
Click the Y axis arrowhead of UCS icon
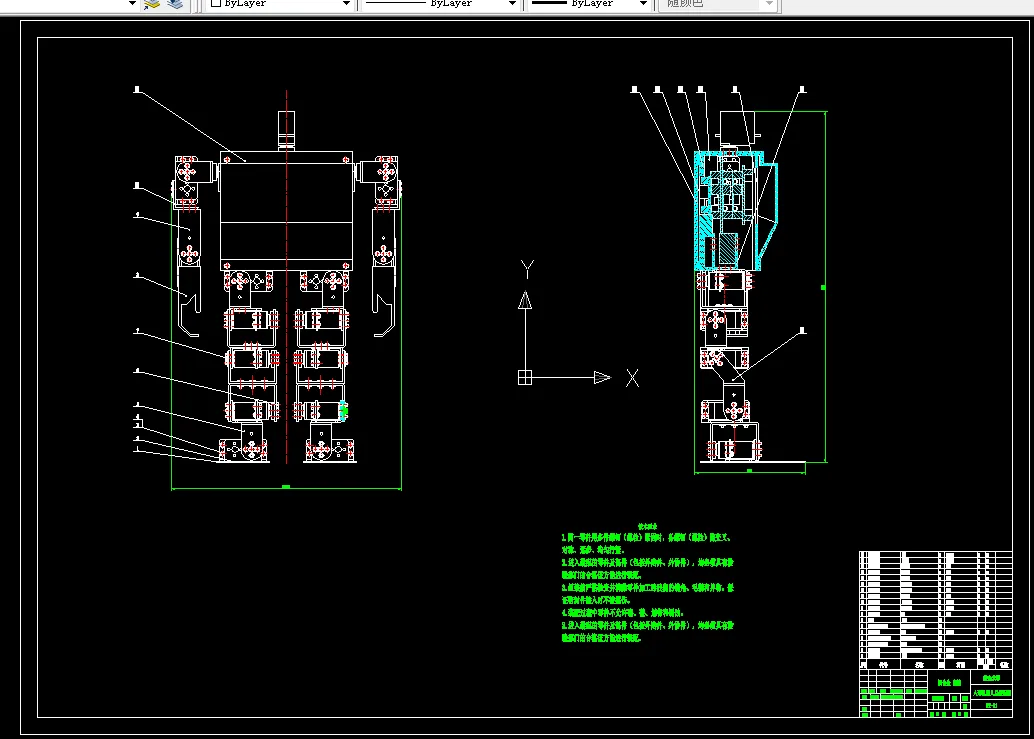pos(525,300)
